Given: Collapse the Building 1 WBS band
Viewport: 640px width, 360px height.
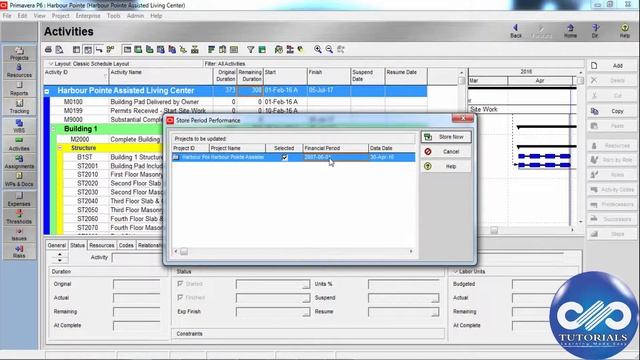Looking at the screenshot, I should pyautogui.click(x=53, y=129).
